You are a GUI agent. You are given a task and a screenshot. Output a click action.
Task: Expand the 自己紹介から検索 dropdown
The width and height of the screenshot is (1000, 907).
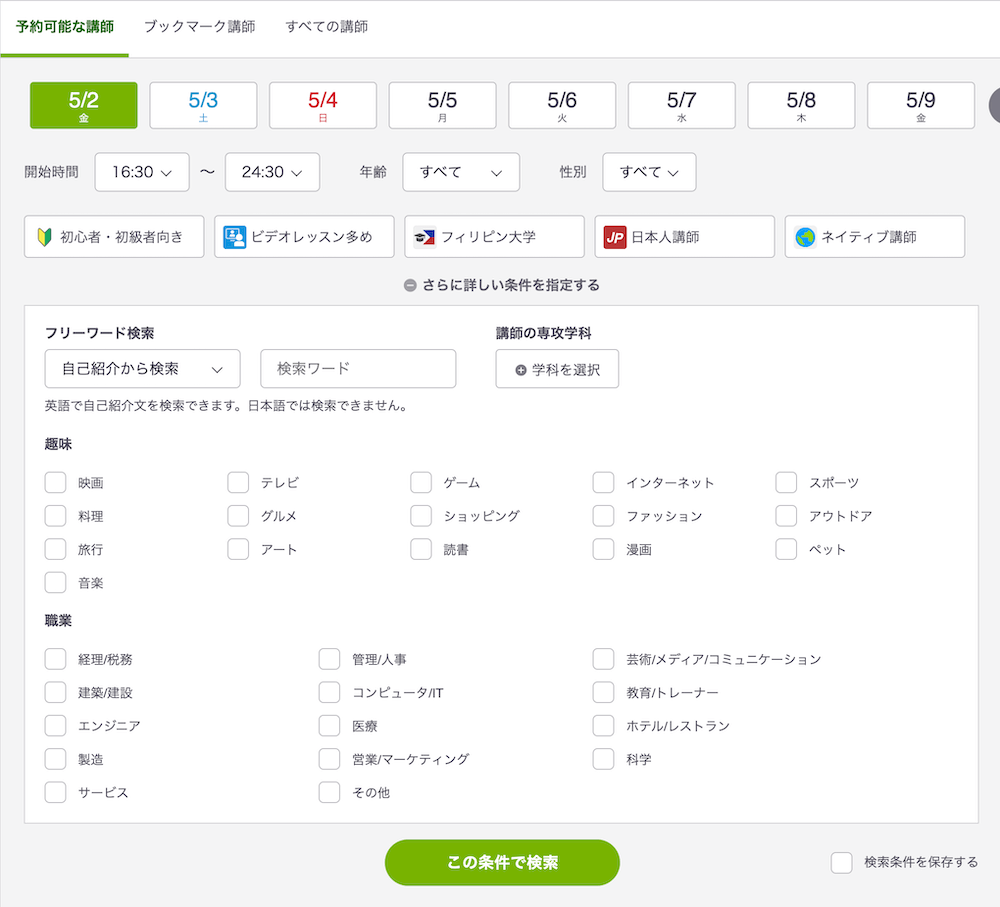click(x=143, y=369)
